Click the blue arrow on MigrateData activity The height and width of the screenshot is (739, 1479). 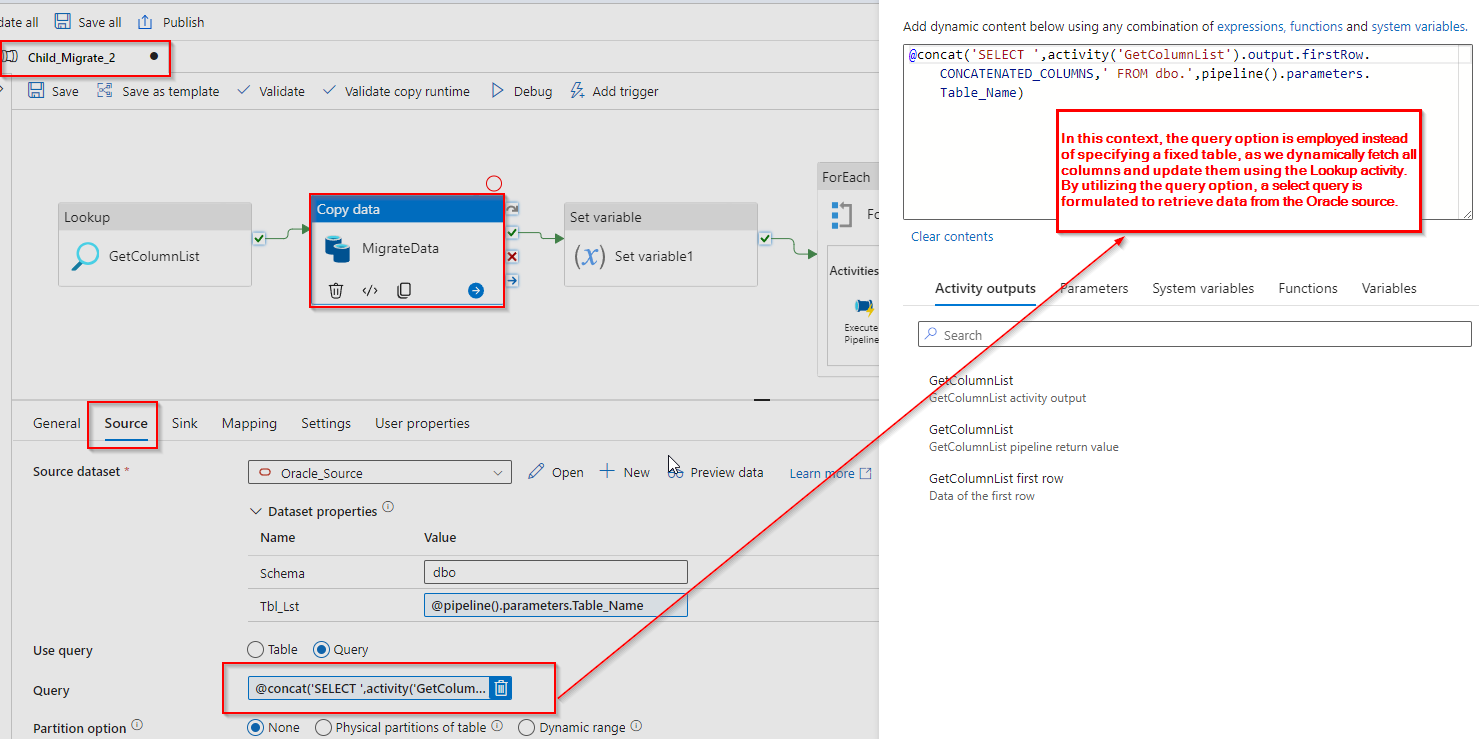[476, 290]
